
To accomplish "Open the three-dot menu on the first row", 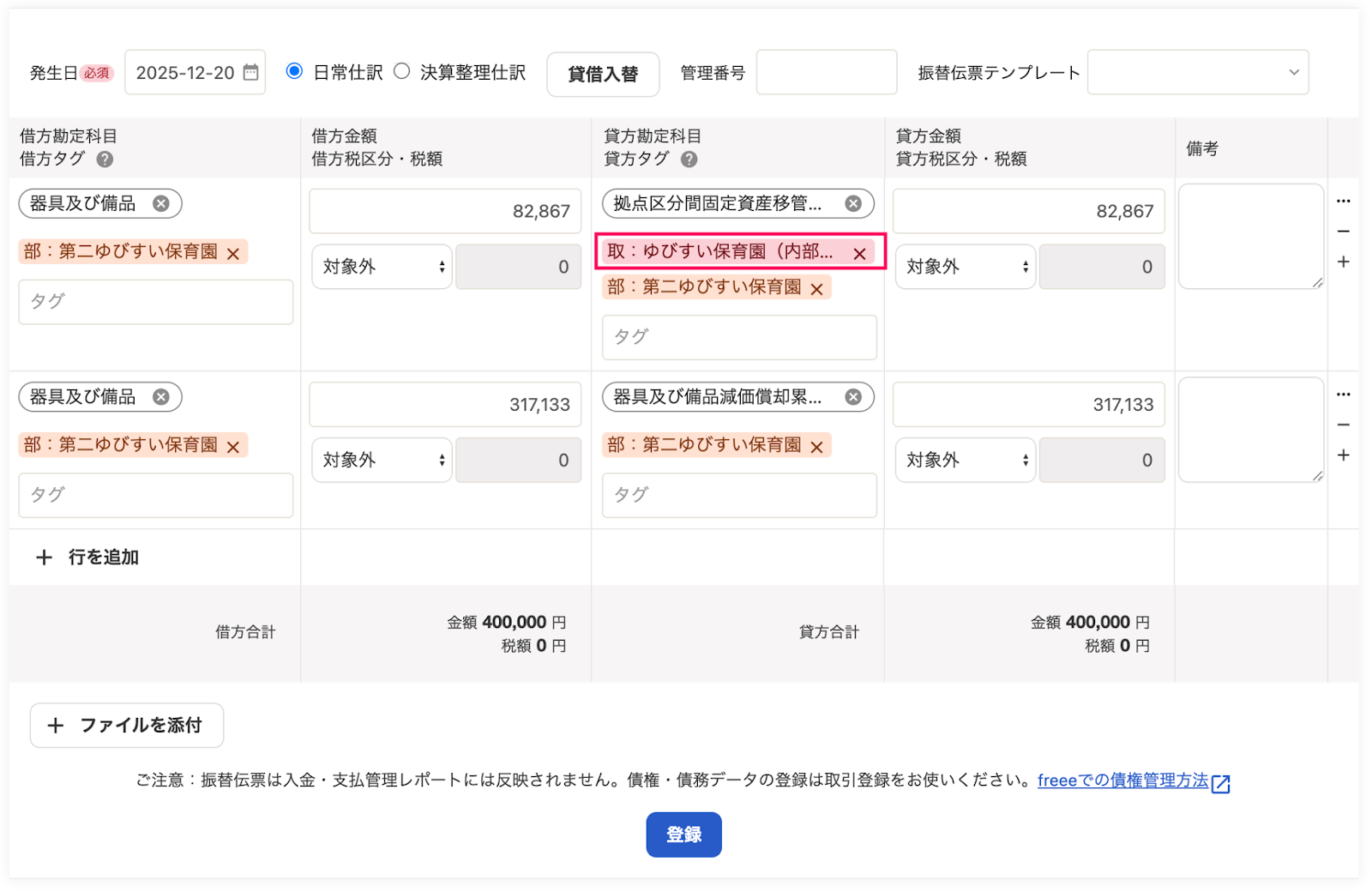I will pyautogui.click(x=1343, y=200).
